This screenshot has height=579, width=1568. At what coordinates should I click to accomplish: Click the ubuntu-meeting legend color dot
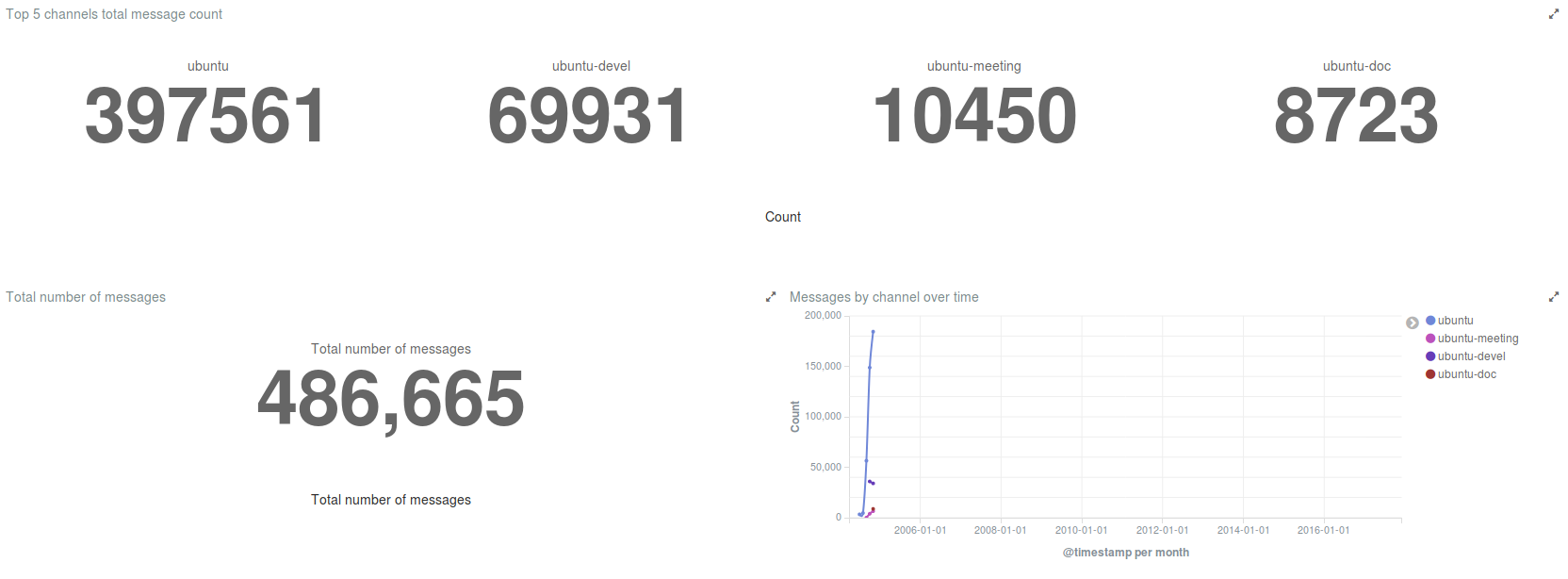click(x=1430, y=339)
